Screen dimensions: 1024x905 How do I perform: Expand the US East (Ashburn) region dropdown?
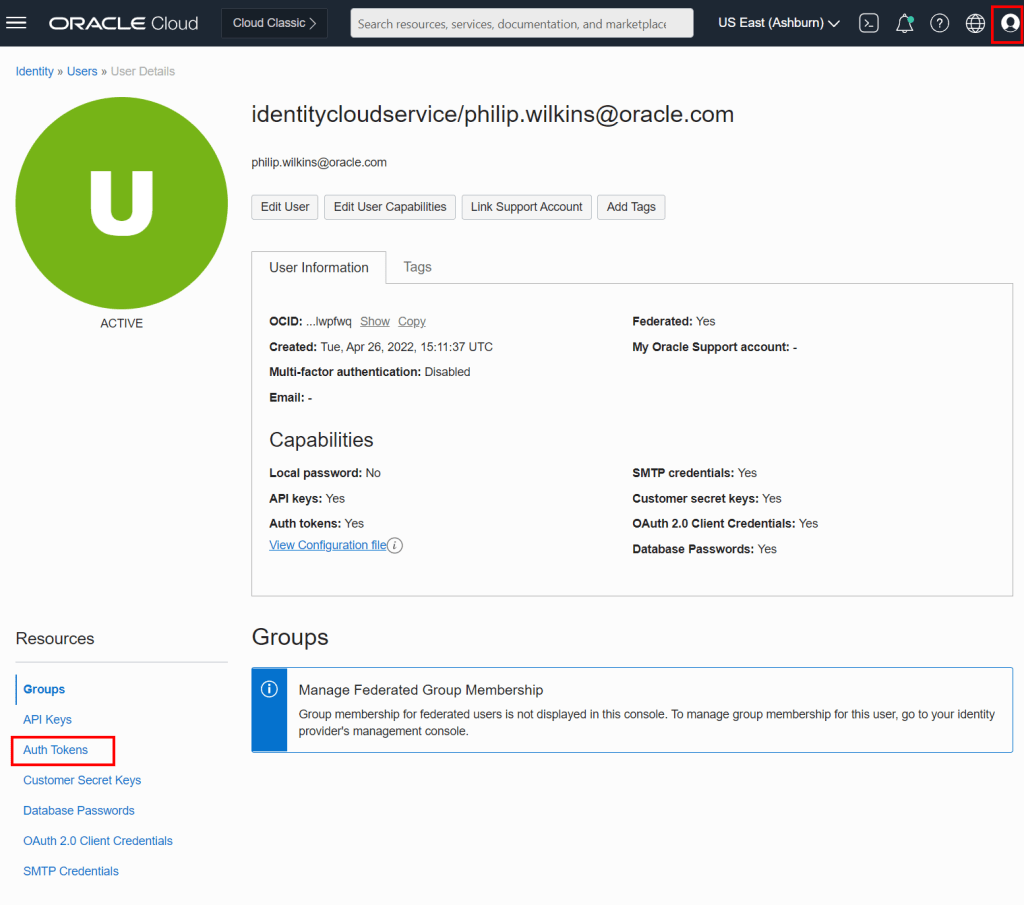coord(778,23)
